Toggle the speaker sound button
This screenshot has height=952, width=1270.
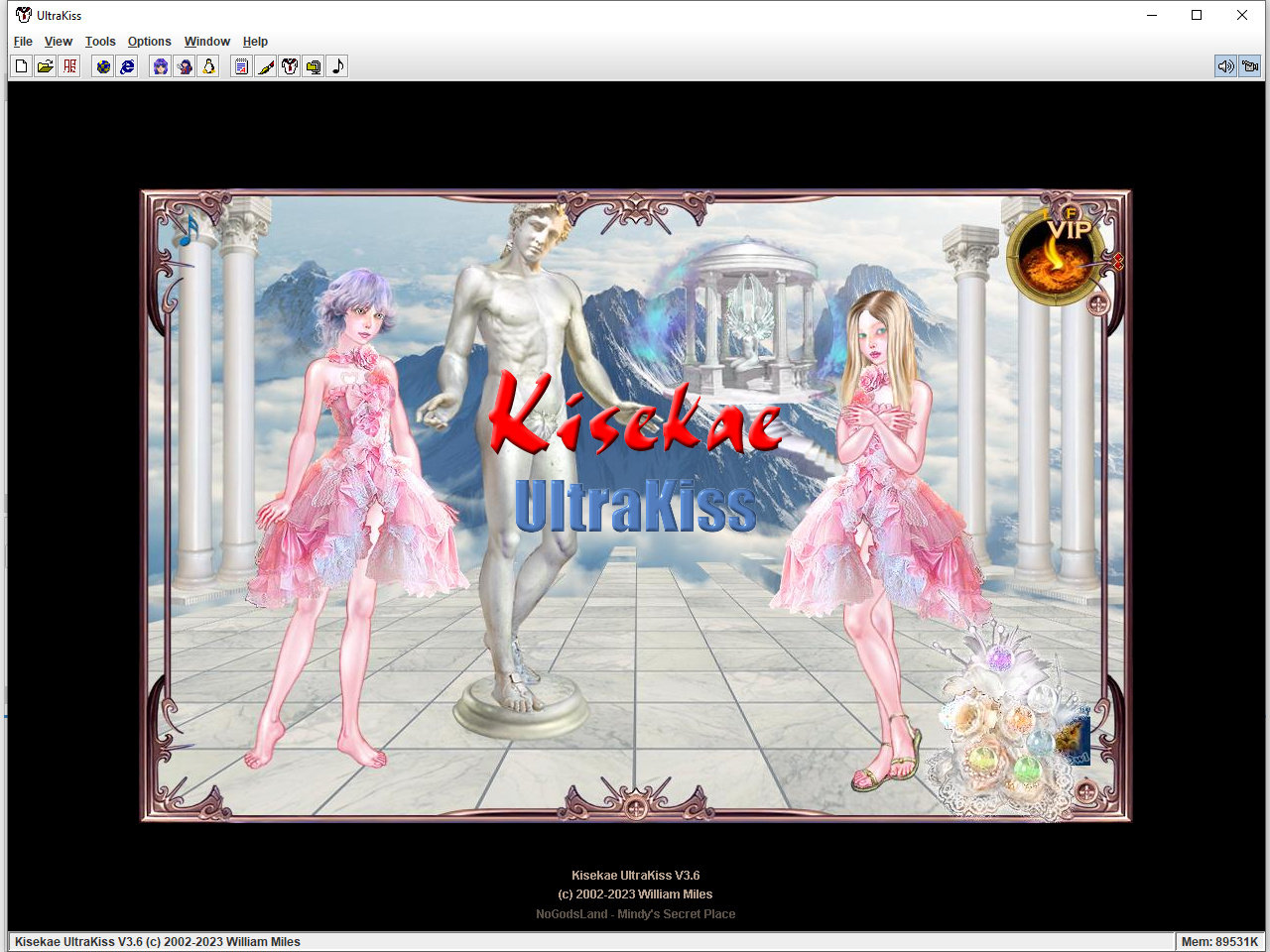click(1226, 66)
